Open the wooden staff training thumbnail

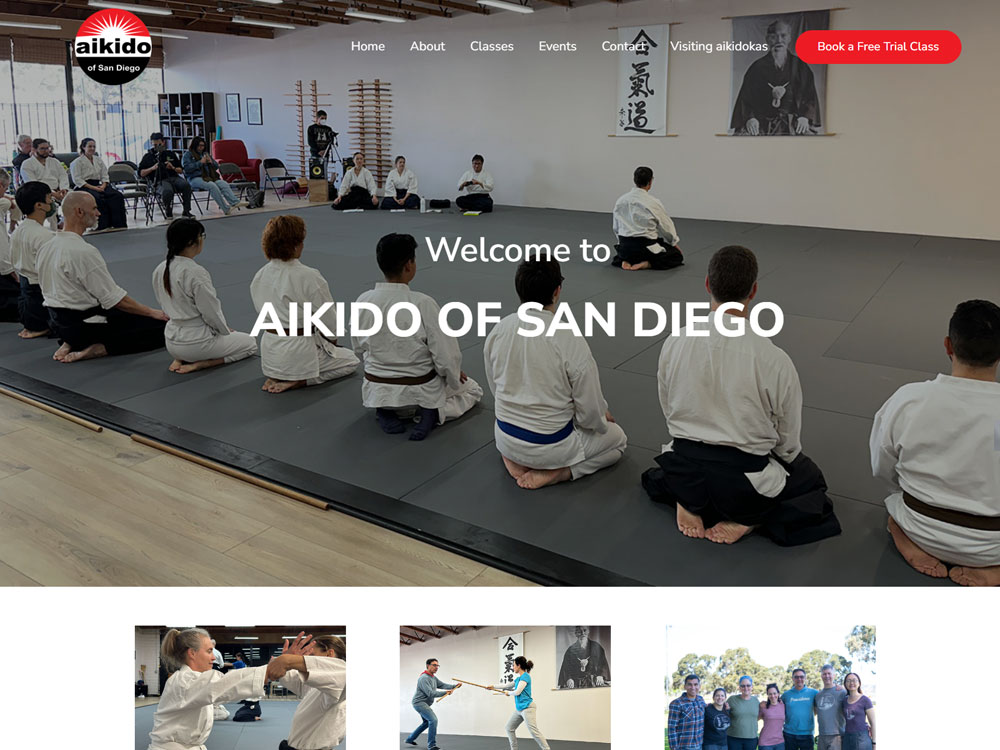(505, 688)
